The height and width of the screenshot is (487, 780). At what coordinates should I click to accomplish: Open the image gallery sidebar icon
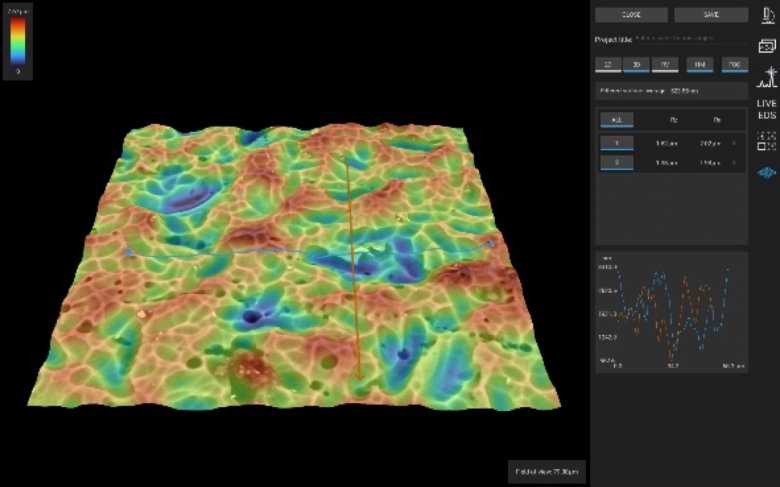tap(766, 46)
